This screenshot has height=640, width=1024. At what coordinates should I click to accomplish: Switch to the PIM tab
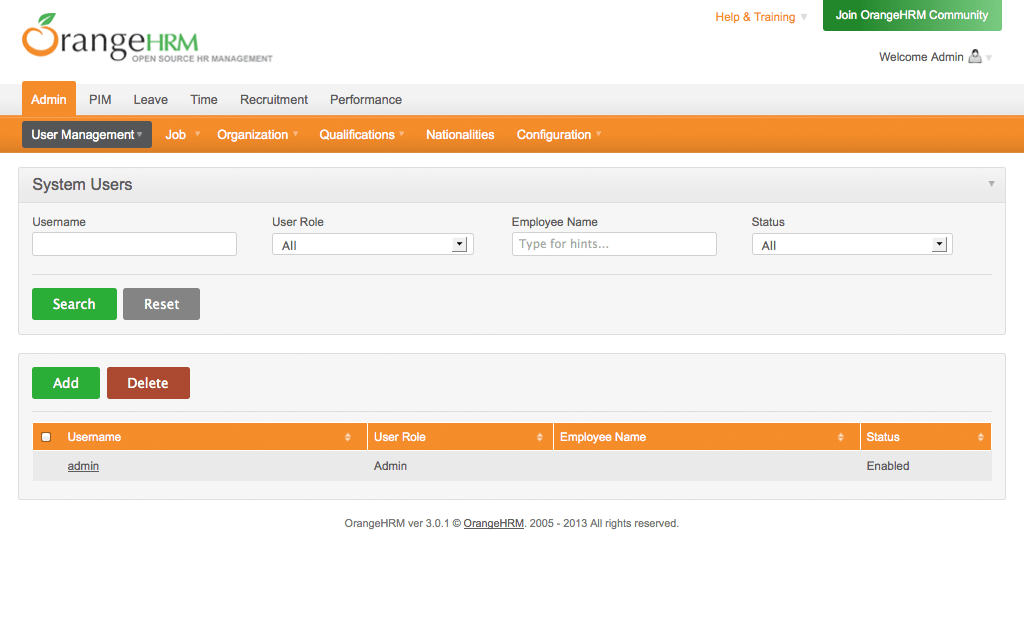(x=100, y=100)
